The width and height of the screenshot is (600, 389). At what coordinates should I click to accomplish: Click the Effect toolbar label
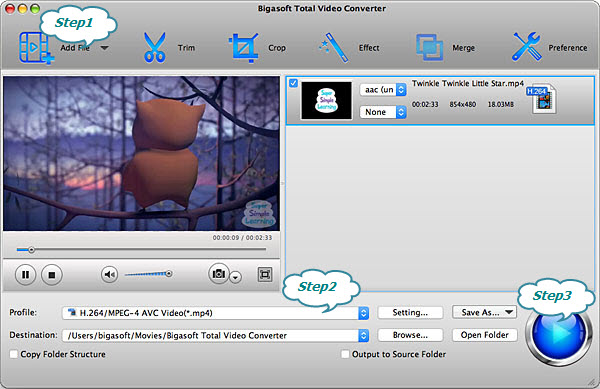(x=369, y=48)
